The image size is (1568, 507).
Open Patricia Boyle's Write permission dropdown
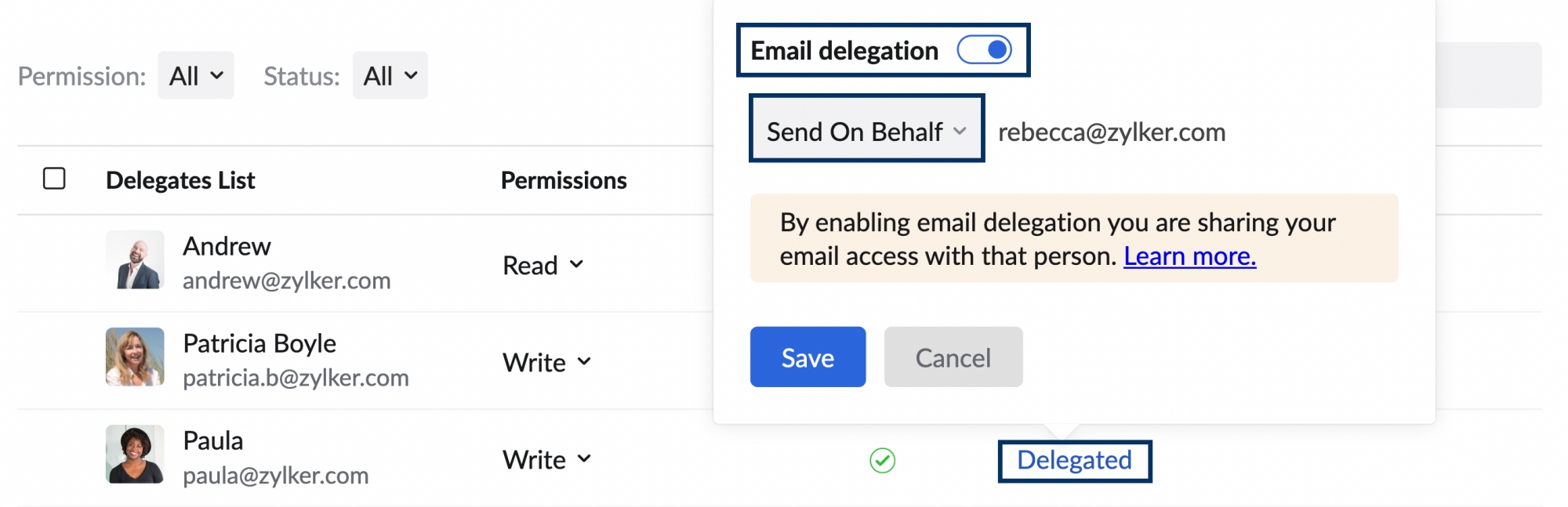pyautogui.click(x=546, y=362)
